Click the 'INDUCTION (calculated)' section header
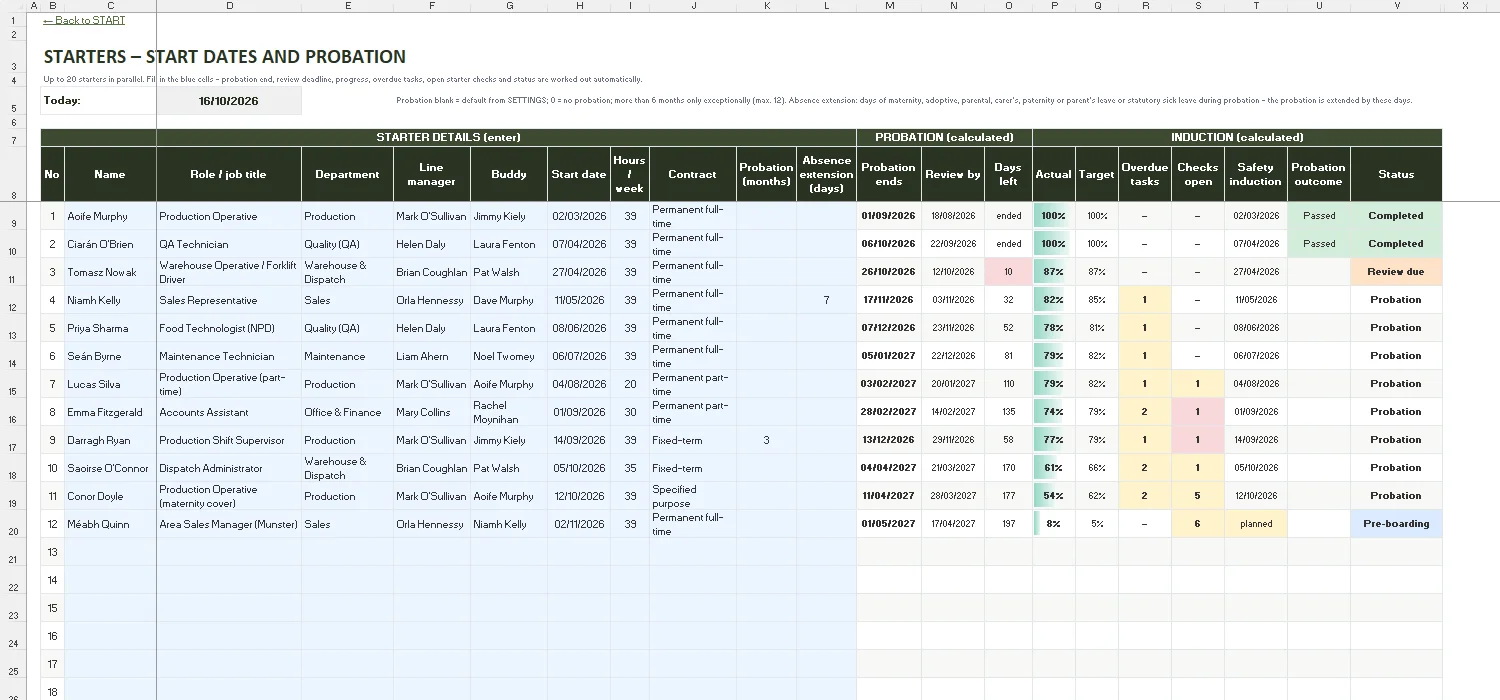The width and height of the screenshot is (1500, 700). tap(1237, 137)
